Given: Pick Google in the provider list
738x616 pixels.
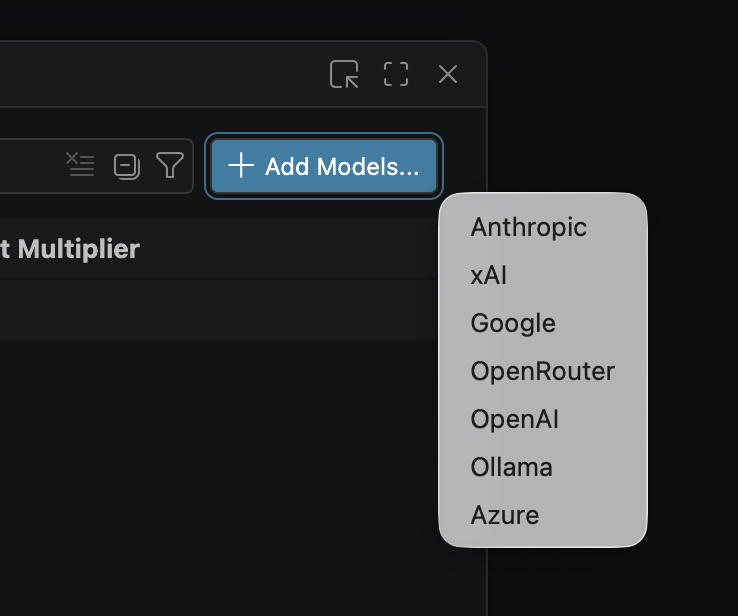Looking at the screenshot, I should click(513, 323).
